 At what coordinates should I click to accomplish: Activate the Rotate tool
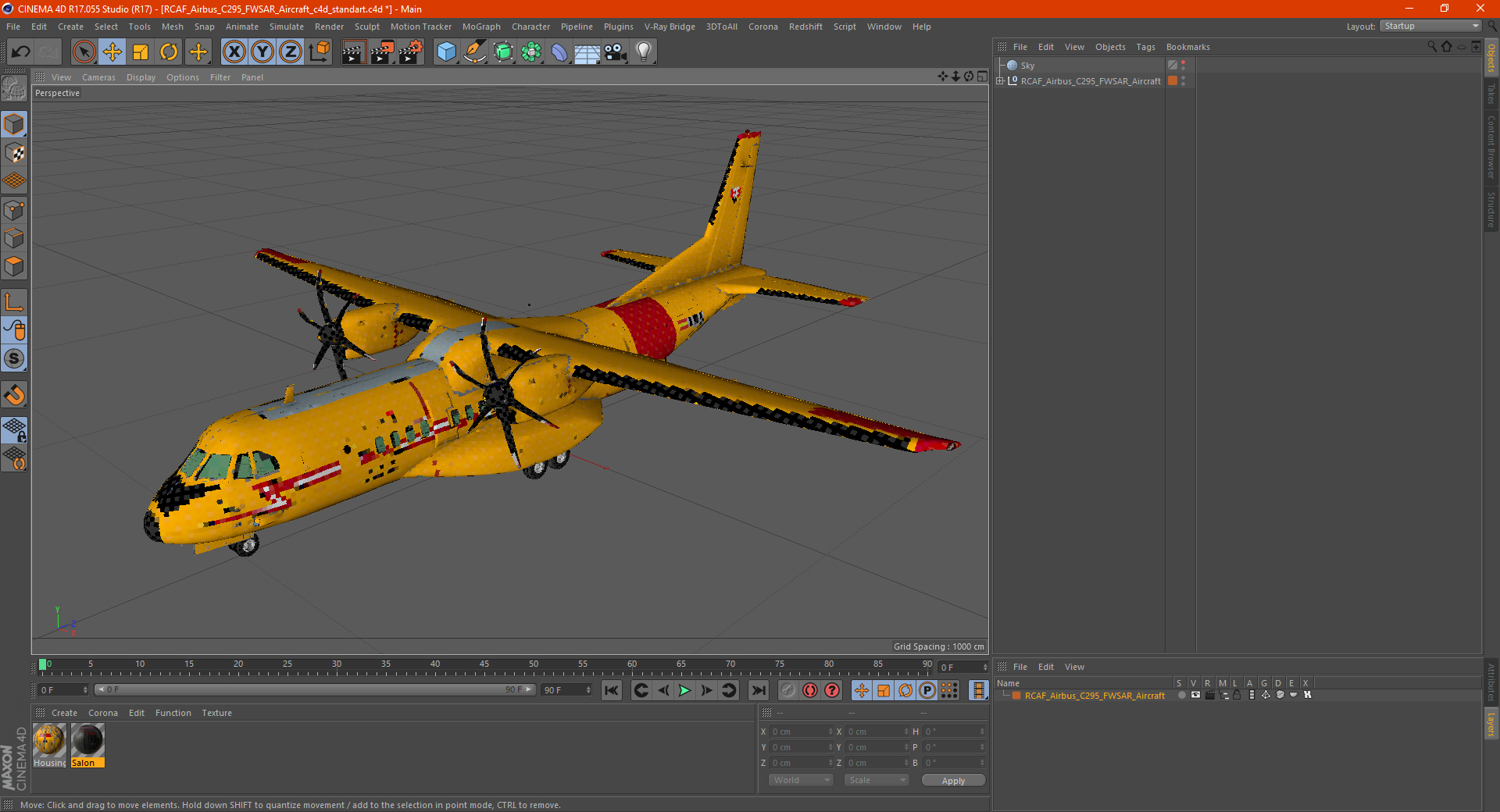[169, 52]
